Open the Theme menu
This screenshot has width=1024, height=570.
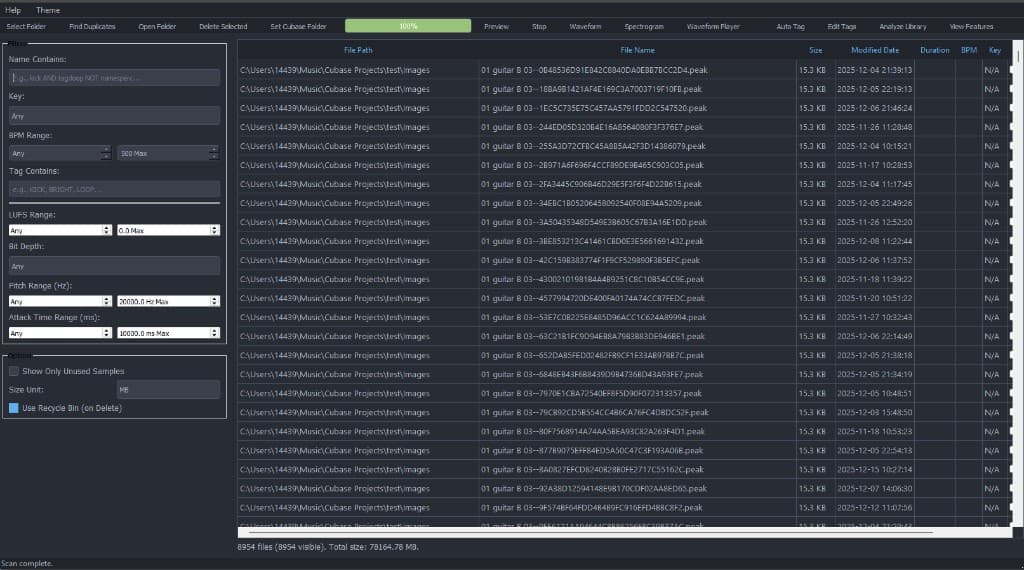pos(48,10)
